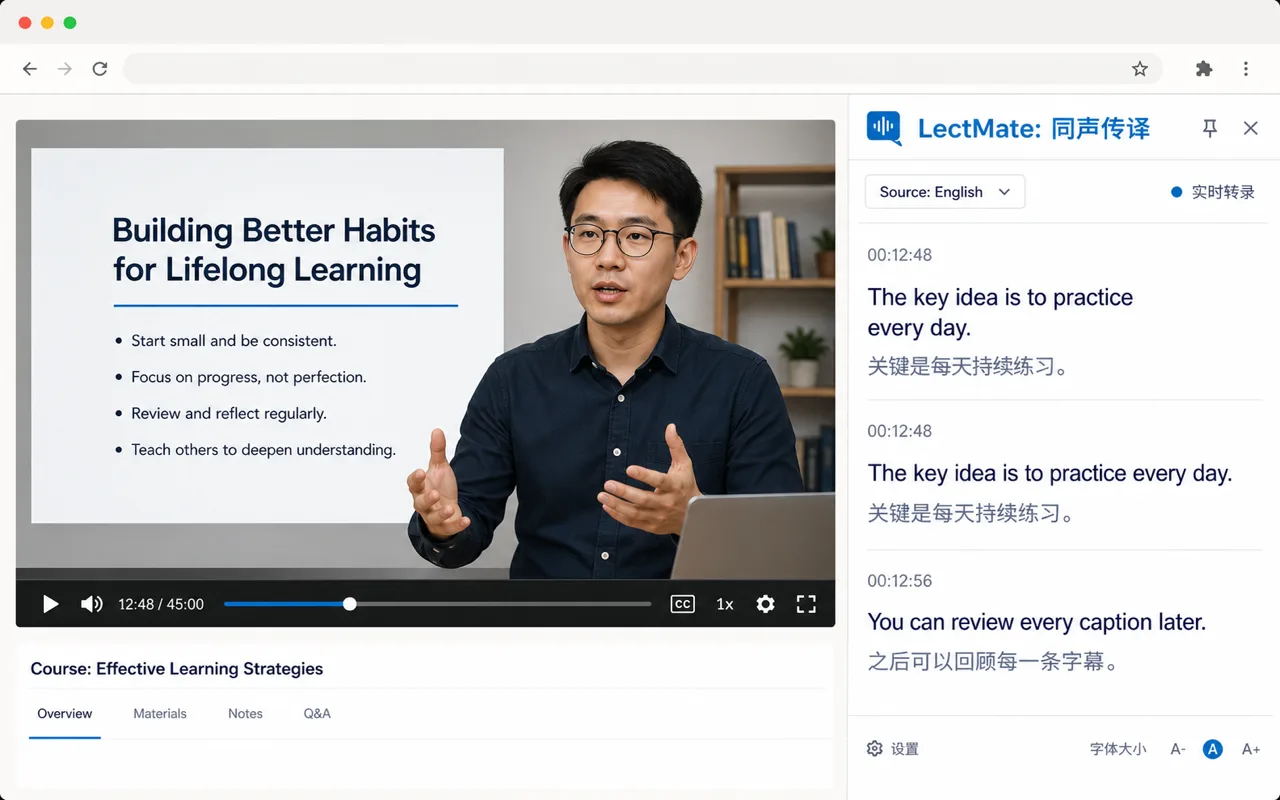The height and width of the screenshot is (800, 1280).
Task: Select the medium A font size
Action: tap(1213, 749)
